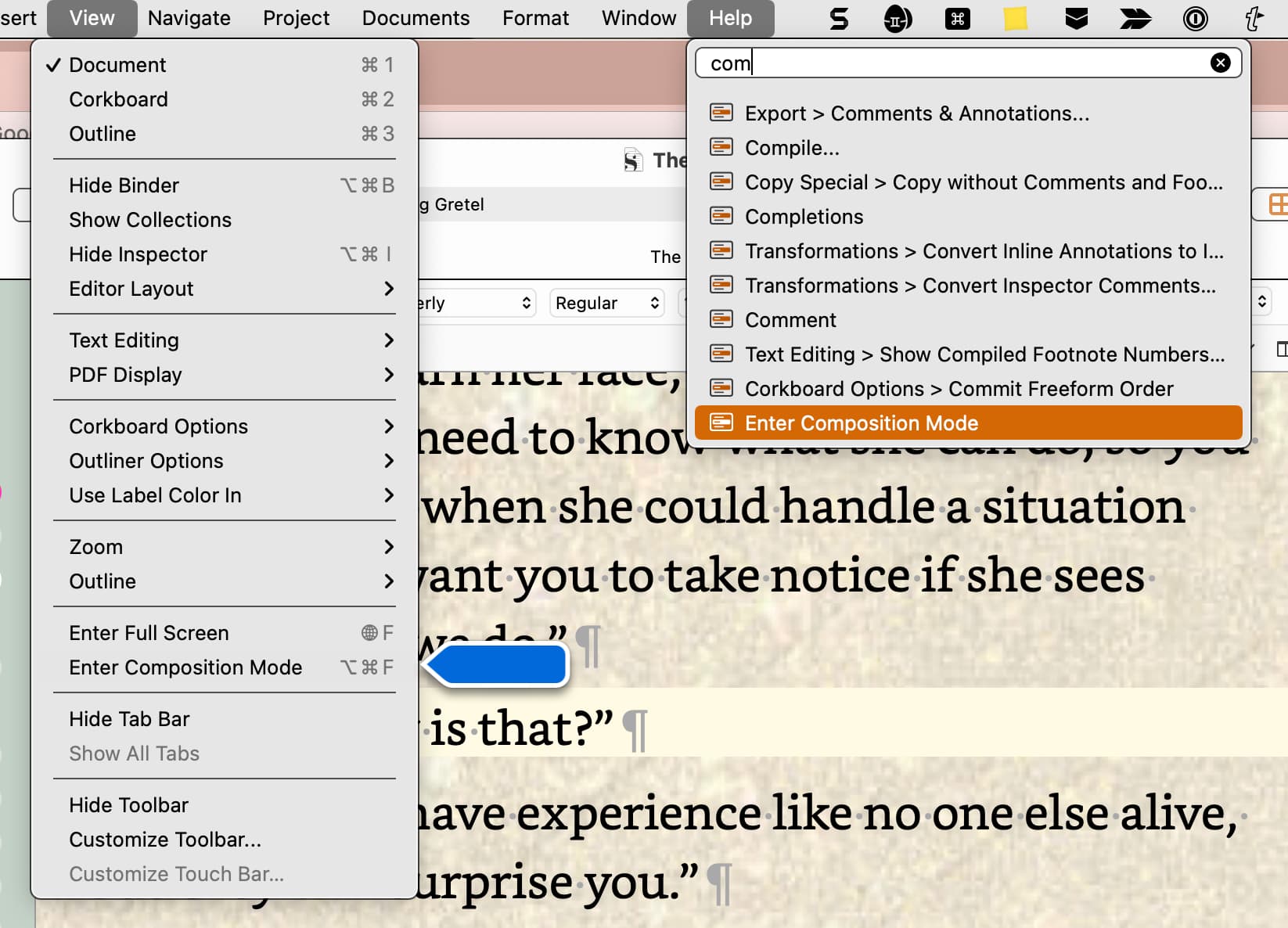Viewport: 1288px width, 928px height.
Task: Expand the PDF Display submenu
Action: click(x=224, y=375)
